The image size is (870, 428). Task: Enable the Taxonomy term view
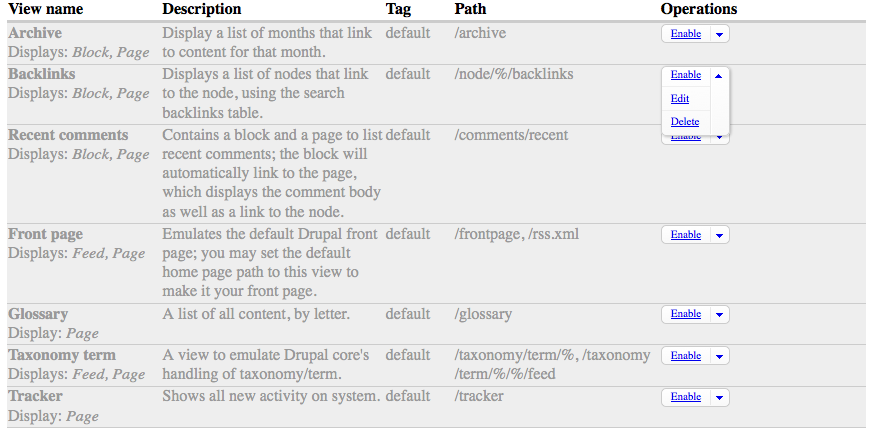686,356
